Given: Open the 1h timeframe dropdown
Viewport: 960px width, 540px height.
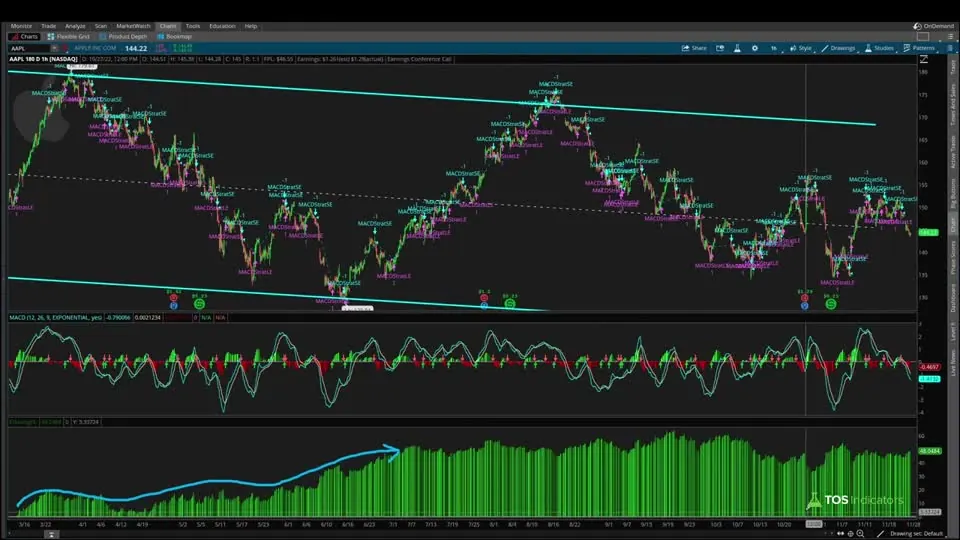Looking at the screenshot, I should pyautogui.click(x=774, y=48).
